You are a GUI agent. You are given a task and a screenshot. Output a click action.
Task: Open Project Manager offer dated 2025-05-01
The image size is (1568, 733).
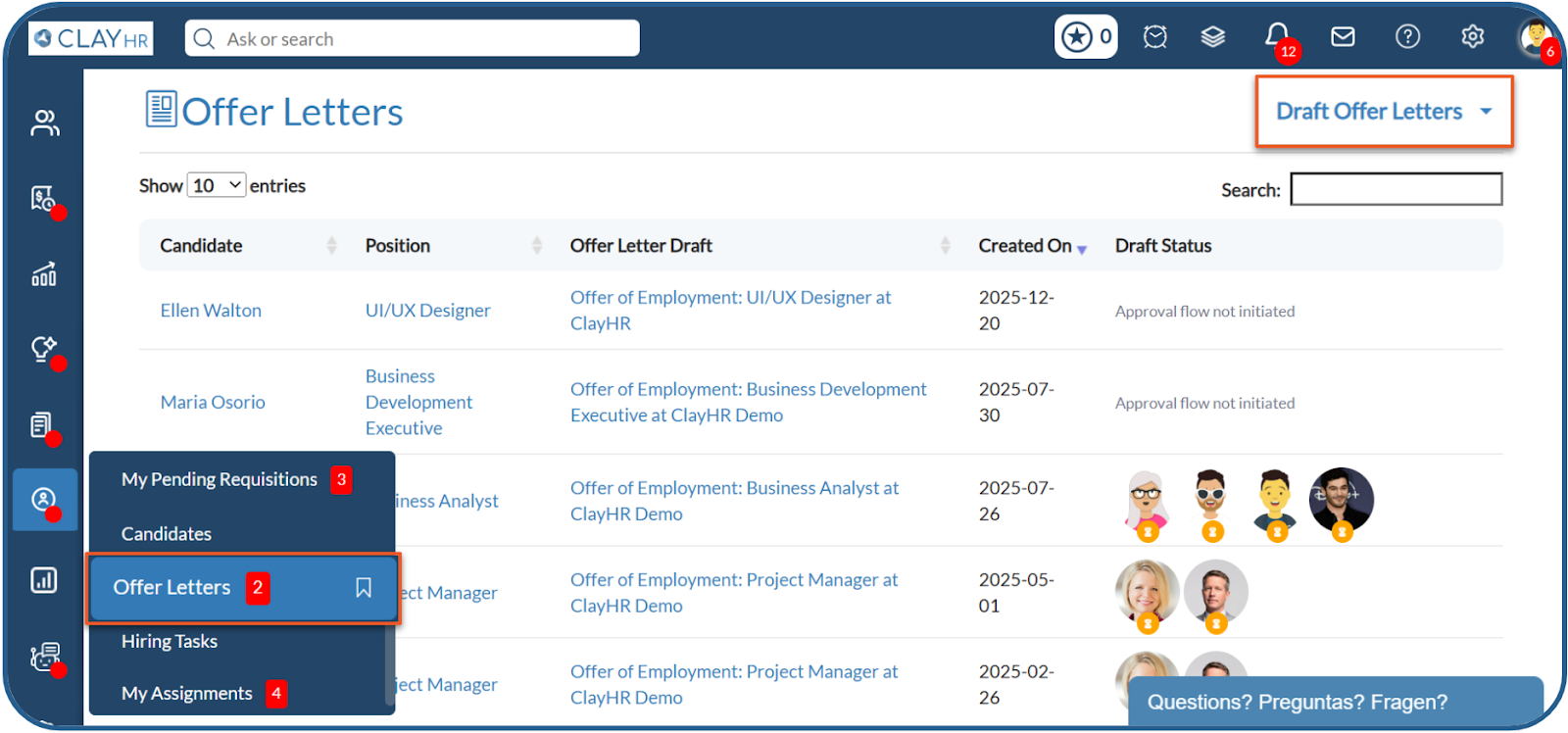(734, 593)
